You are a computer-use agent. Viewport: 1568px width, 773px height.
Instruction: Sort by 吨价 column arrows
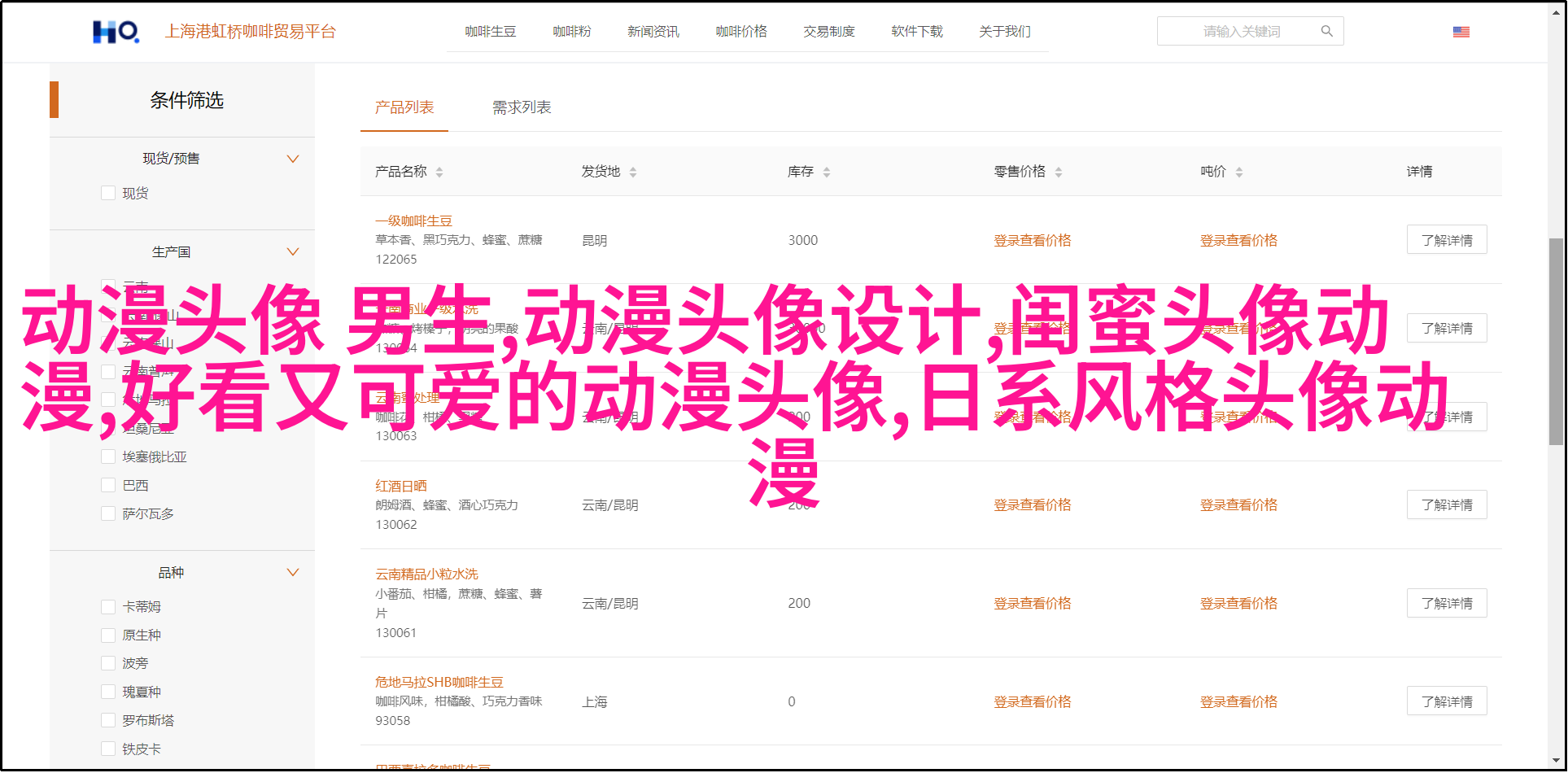(x=1239, y=172)
